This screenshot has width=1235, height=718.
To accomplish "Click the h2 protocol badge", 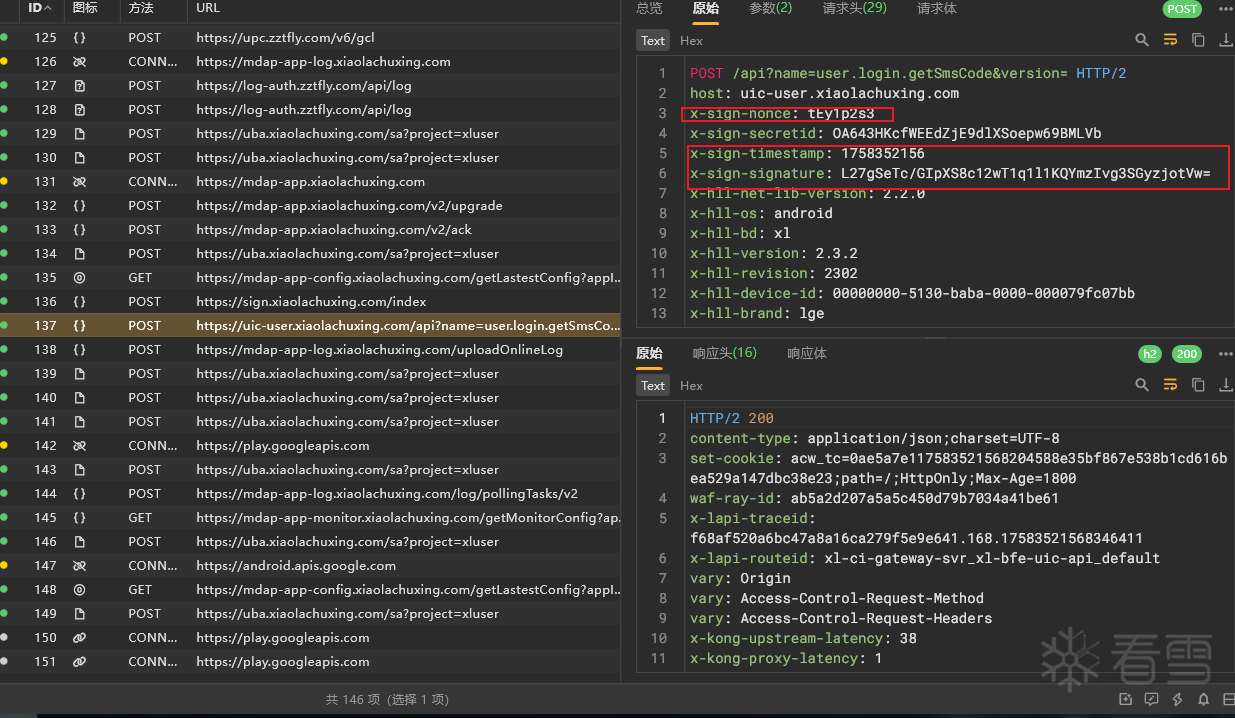I will tap(1151, 354).
